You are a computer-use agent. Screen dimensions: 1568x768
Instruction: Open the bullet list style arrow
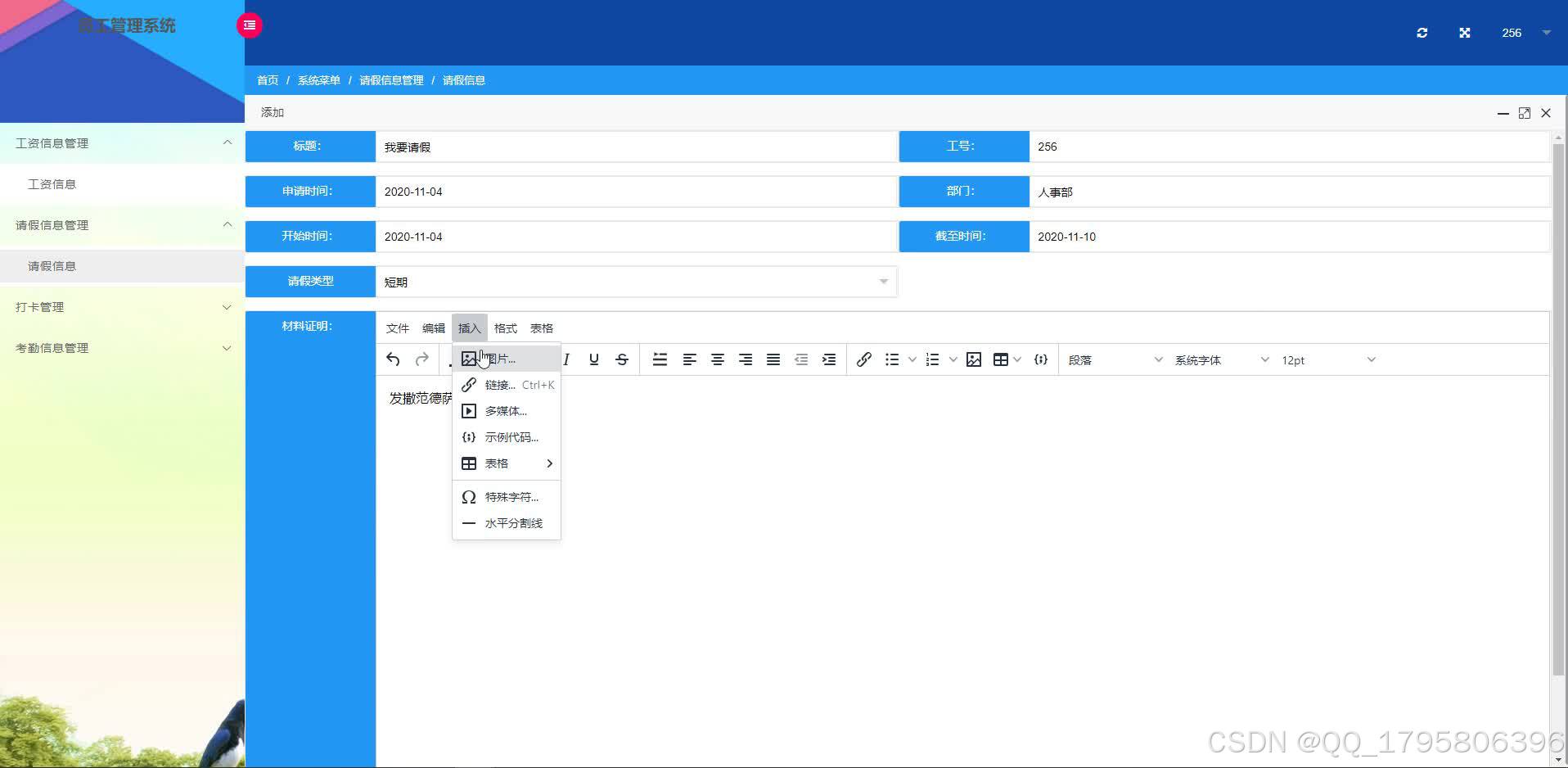912,359
